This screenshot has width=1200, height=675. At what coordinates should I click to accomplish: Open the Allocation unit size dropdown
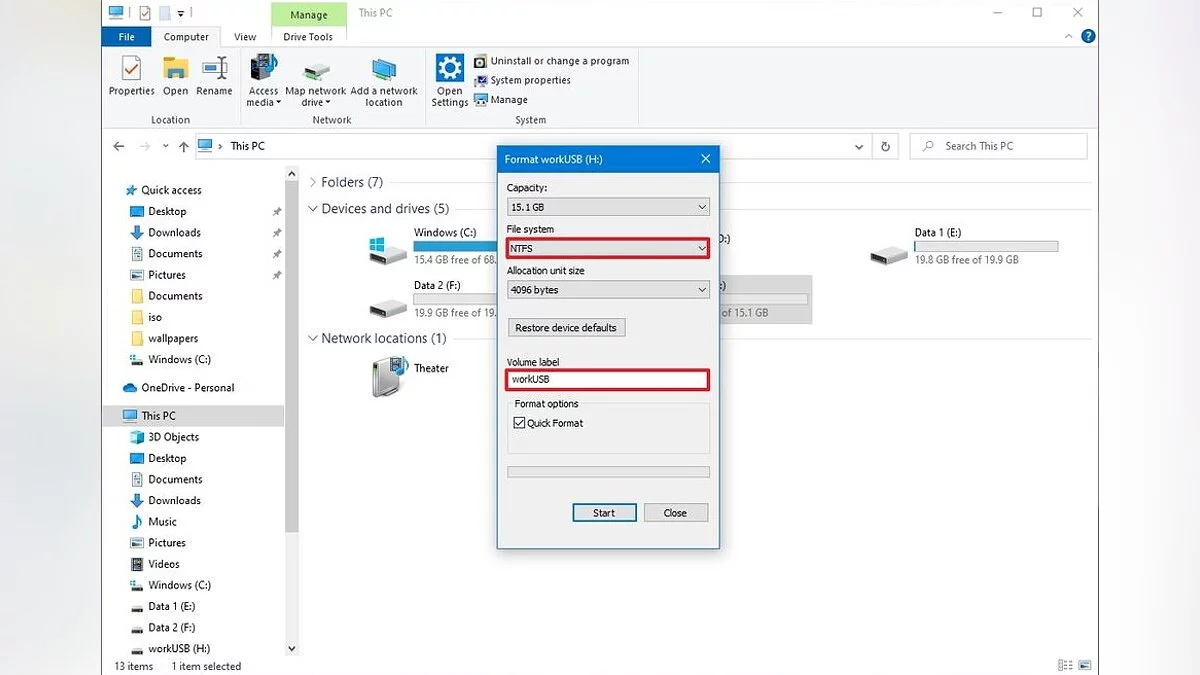click(608, 290)
